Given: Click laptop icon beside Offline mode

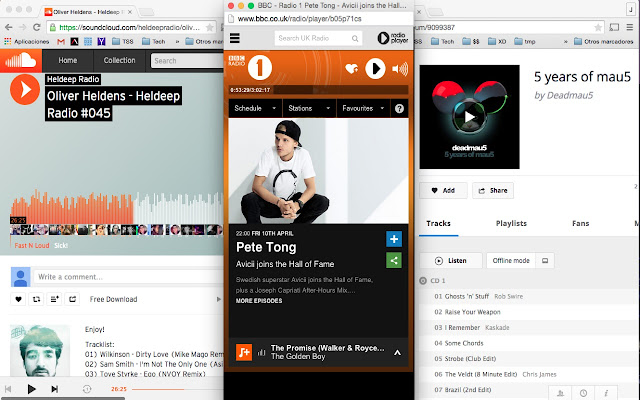Looking at the screenshot, I should point(545,260).
